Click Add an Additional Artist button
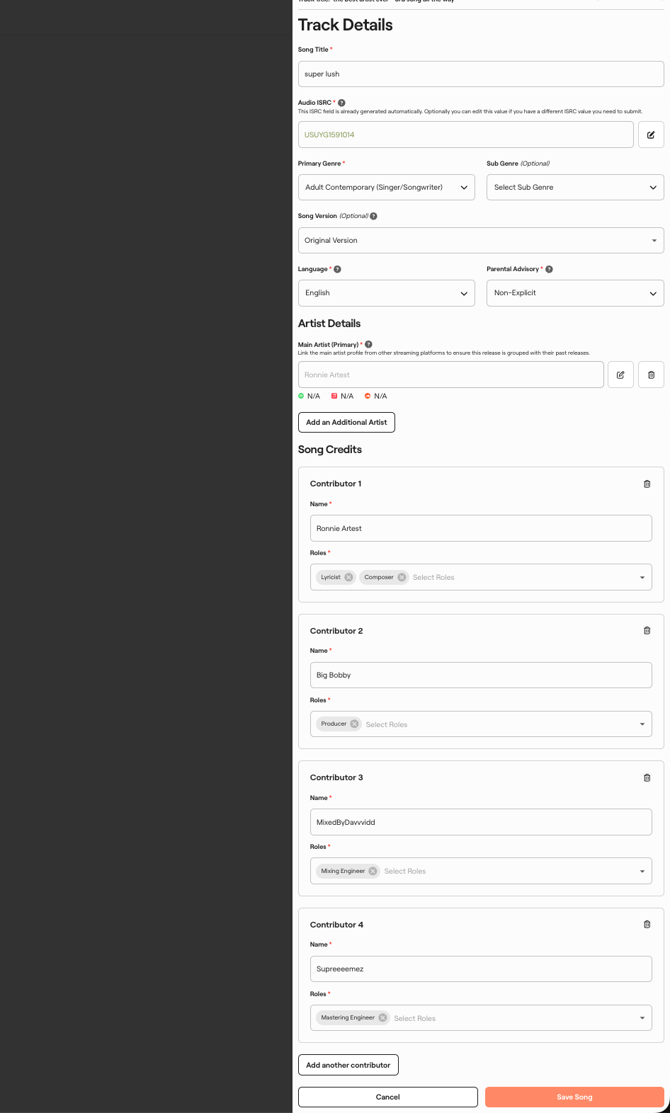The image size is (670, 1113). (x=346, y=422)
